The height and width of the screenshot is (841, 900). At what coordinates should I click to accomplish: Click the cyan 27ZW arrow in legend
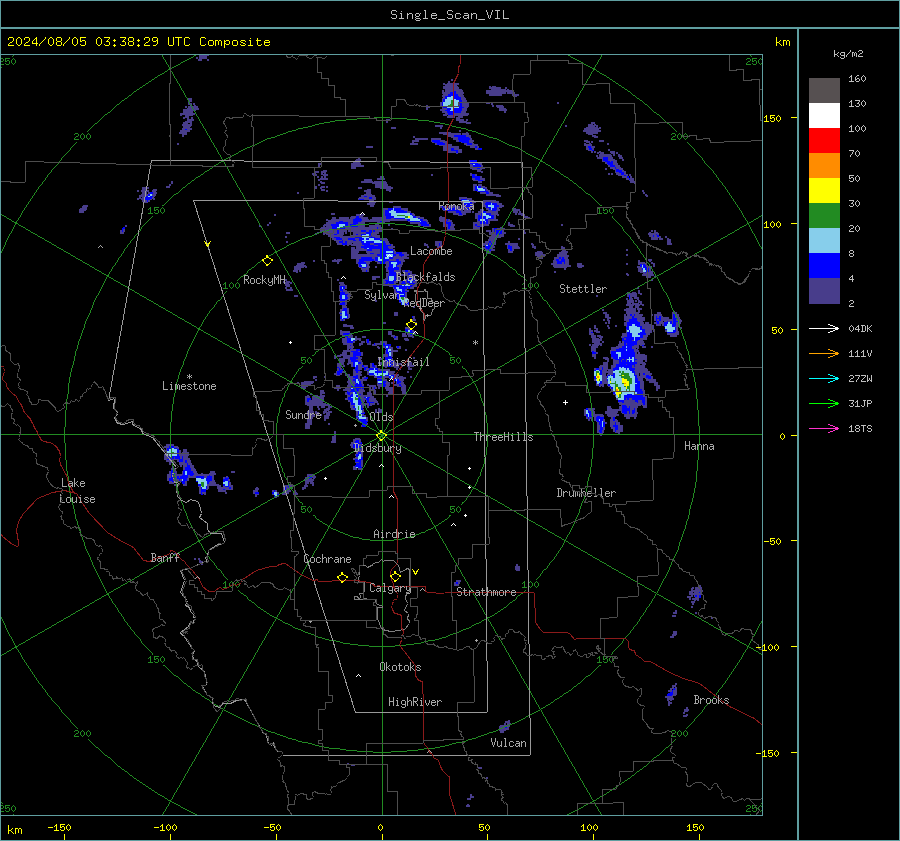click(824, 379)
